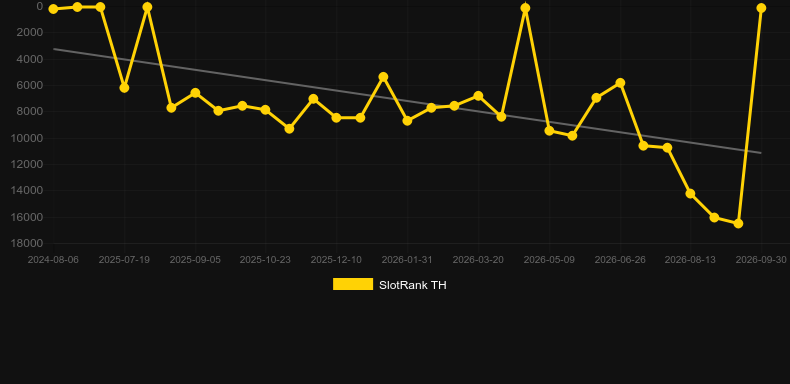790x384 pixels.
Task: Select the data point above 2025-10-23
Action: [266, 110]
